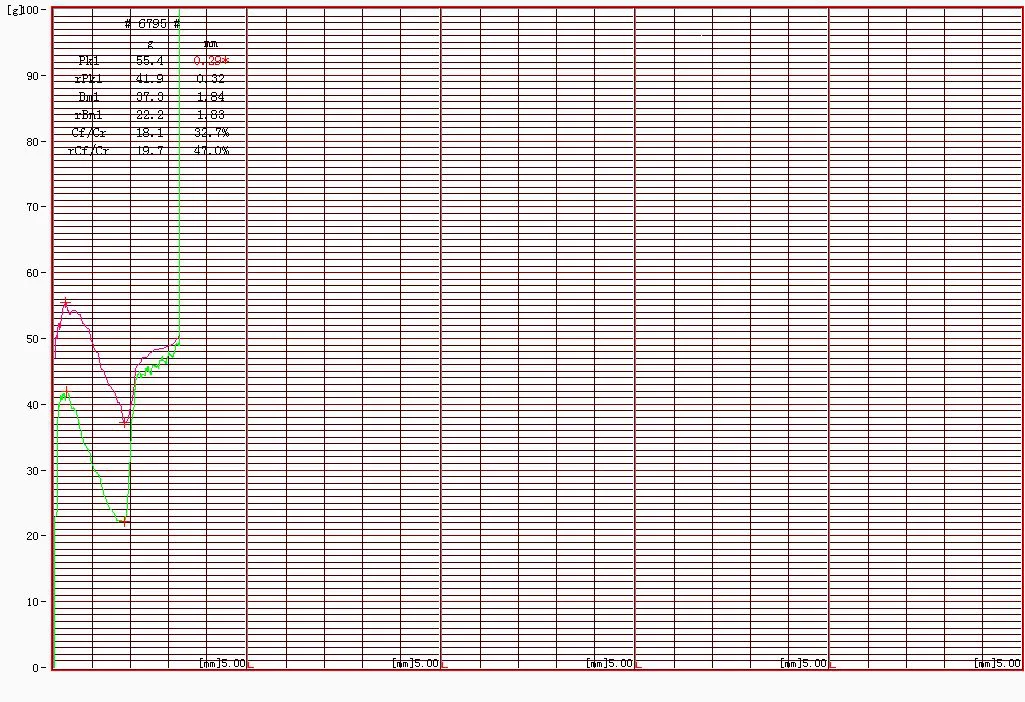Click the Cf/Cr percentage '32.7%'

(x=211, y=133)
